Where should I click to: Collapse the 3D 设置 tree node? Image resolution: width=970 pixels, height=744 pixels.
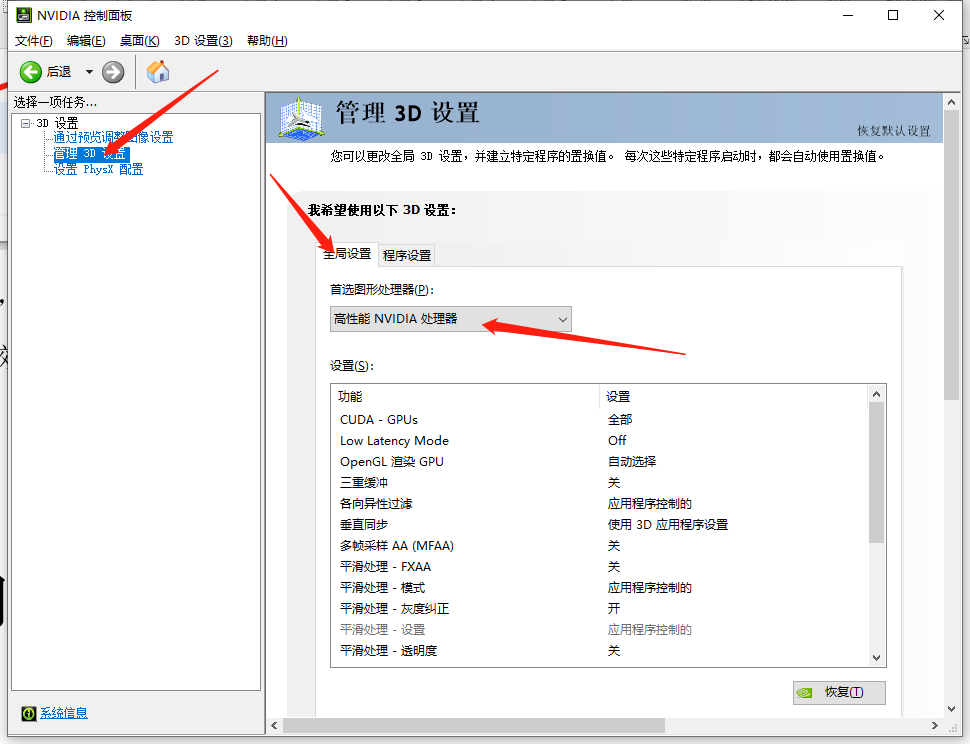click(25, 123)
